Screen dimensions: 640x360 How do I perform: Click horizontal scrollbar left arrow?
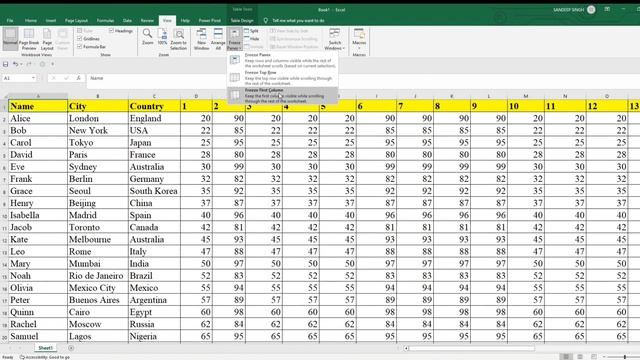(406, 348)
